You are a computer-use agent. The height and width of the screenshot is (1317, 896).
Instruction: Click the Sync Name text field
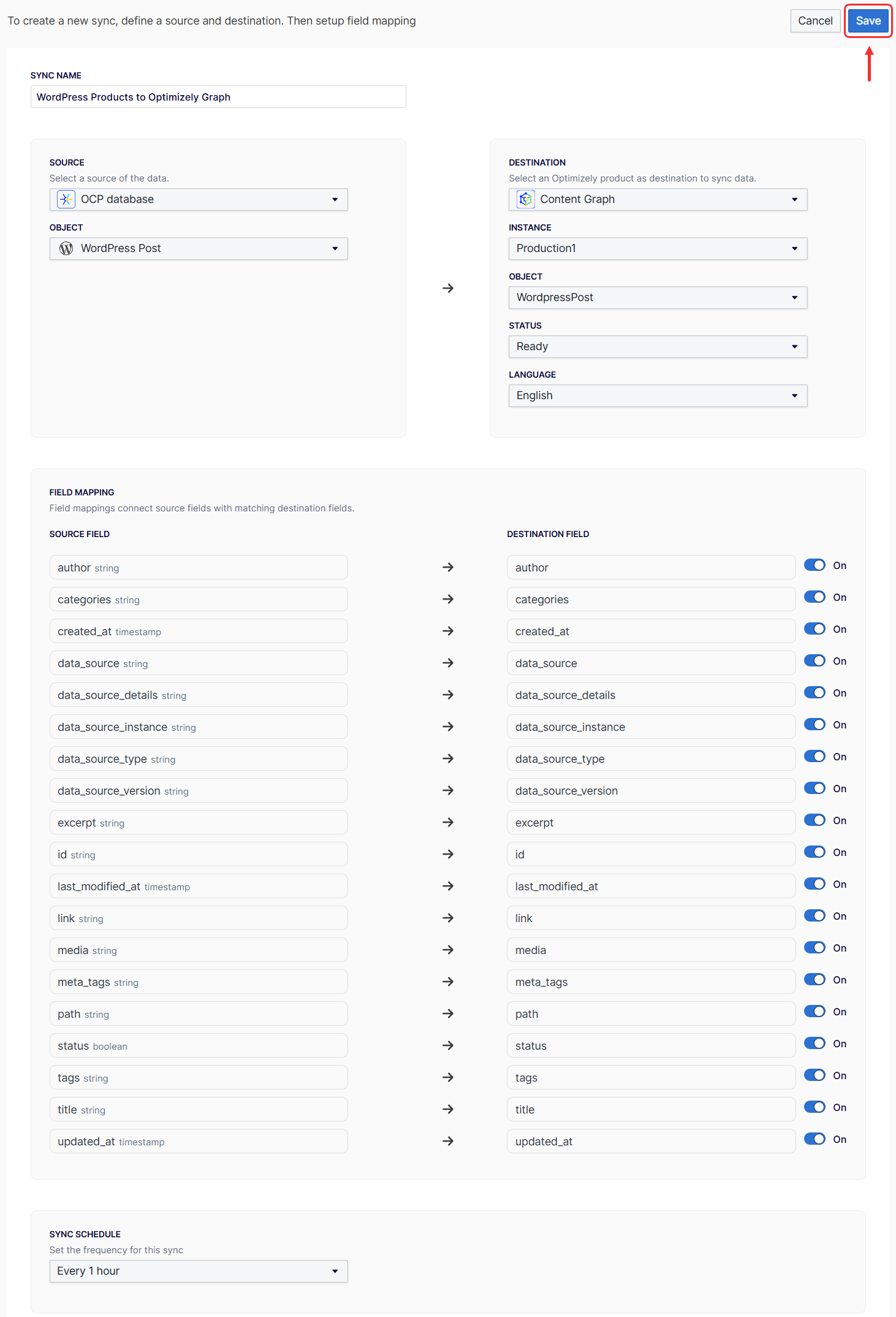(x=218, y=97)
